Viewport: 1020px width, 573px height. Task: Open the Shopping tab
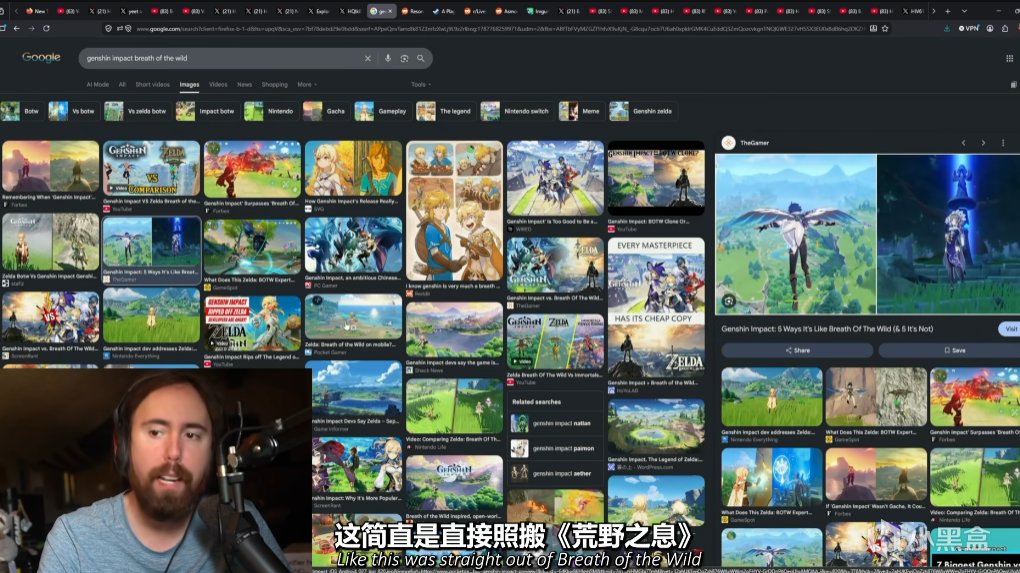pos(275,85)
